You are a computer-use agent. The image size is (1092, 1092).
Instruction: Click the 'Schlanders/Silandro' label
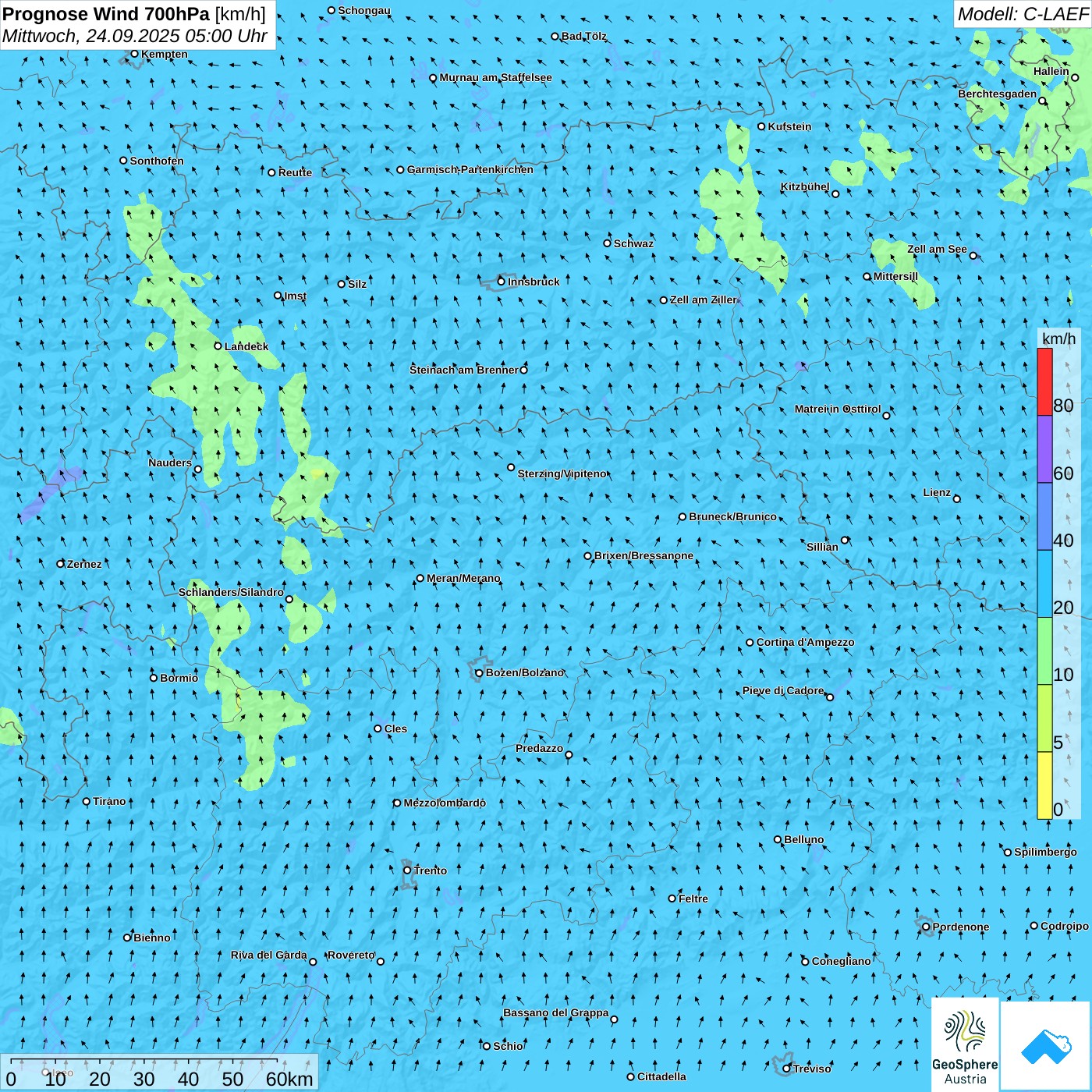tap(231, 592)
